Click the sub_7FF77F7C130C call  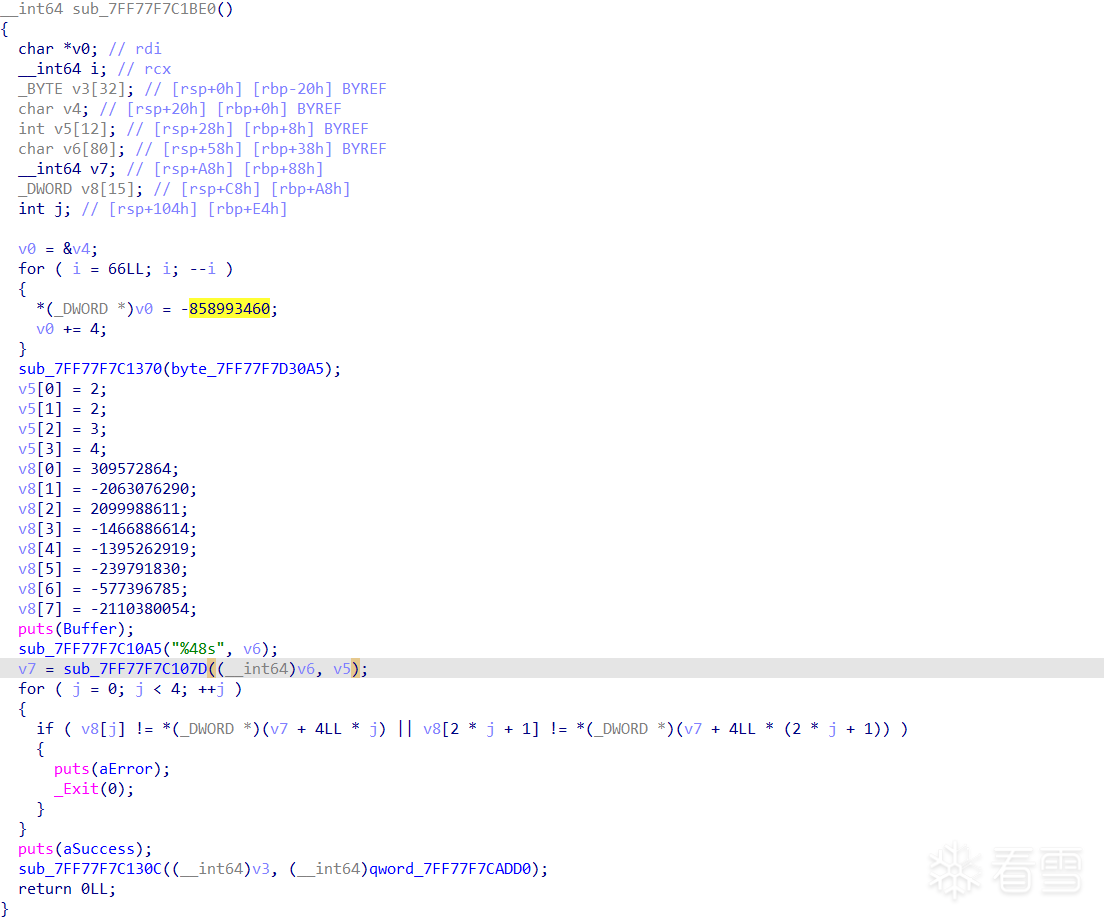(x=90, y=869)
